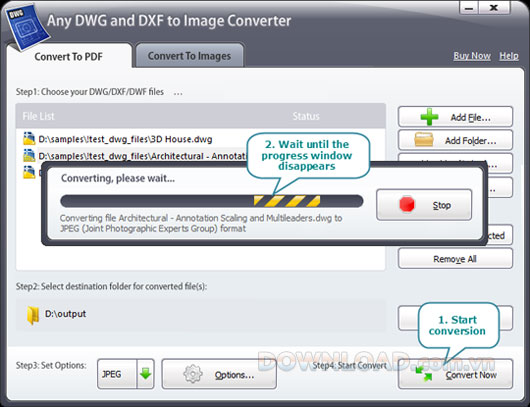
Task: Open the Options button
Action: (x=219, y=374)
